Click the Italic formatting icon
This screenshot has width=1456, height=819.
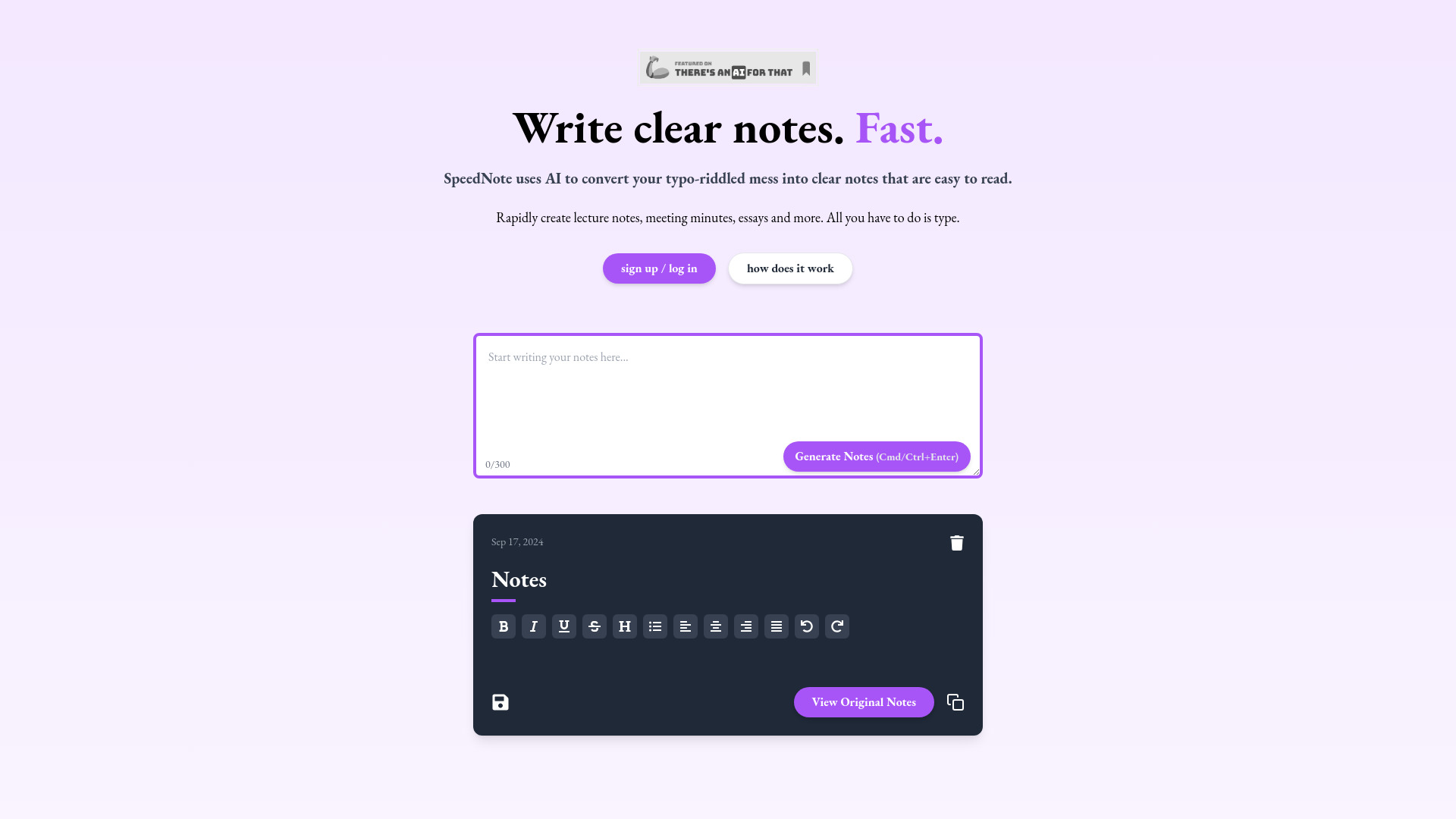pos(534,626)
